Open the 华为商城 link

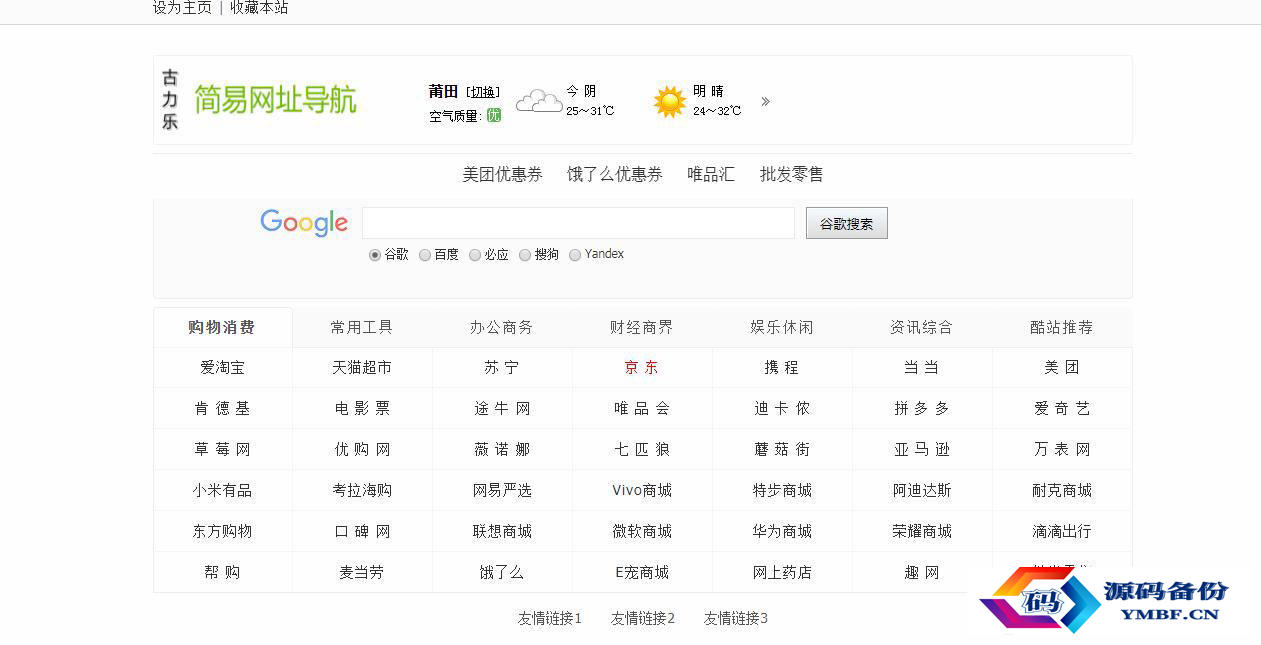[782, 532]
